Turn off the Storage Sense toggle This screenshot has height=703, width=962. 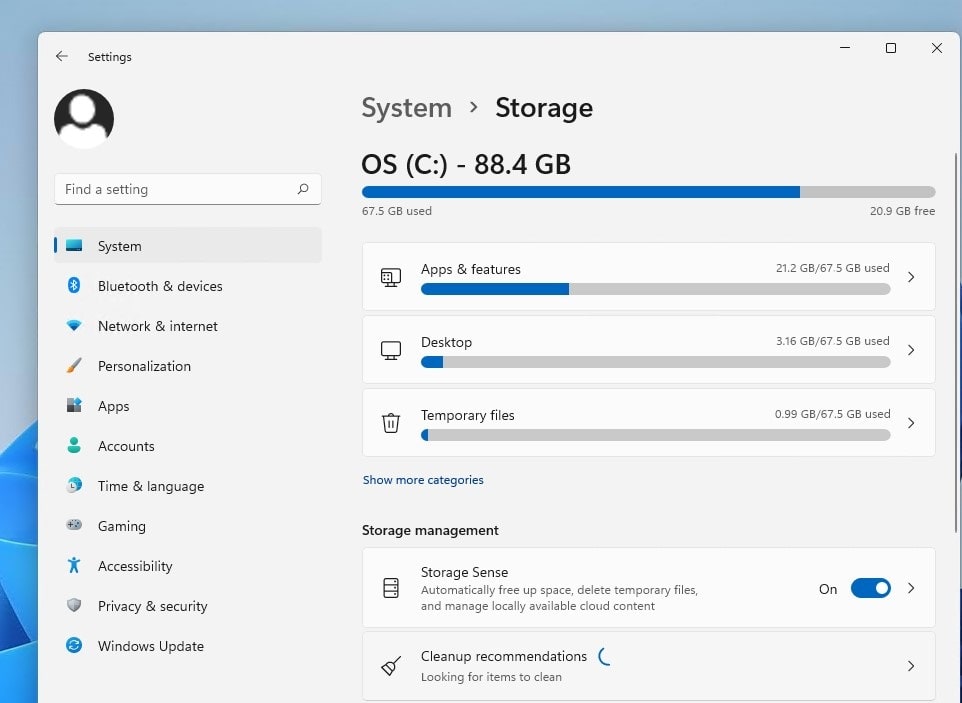[x=870, y=589]
